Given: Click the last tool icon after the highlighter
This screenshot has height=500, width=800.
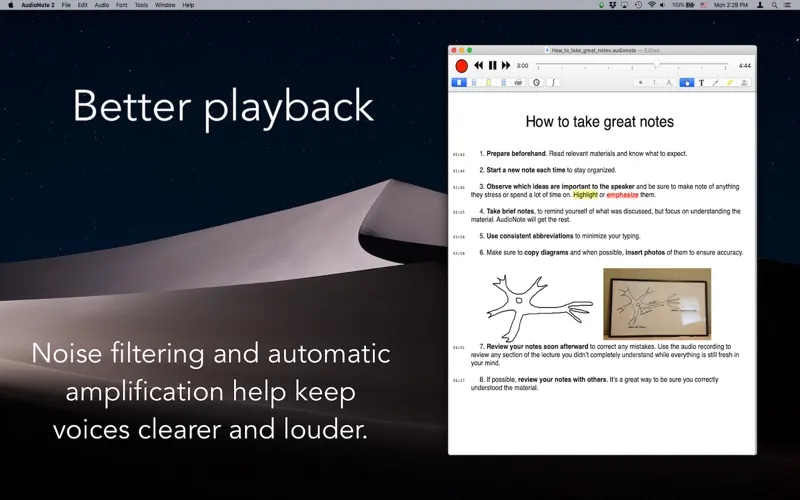Looking at the screenshot, I should click(x=744, y=82).
